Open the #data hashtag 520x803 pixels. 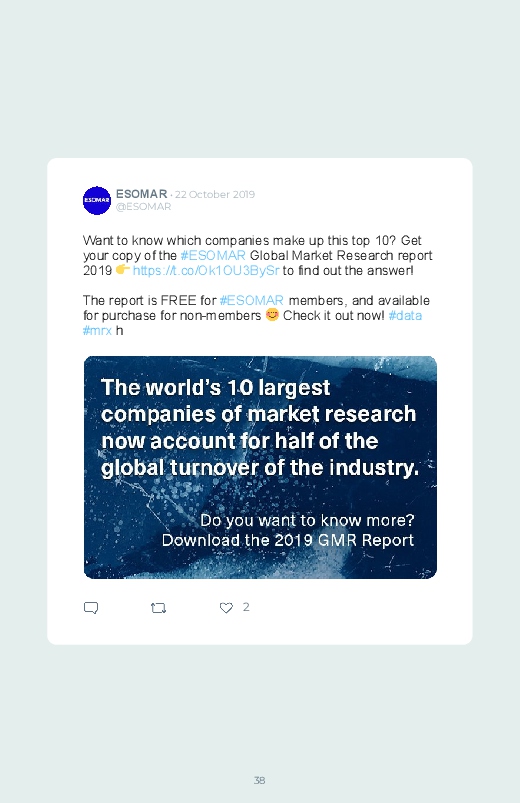coord(405,315)
